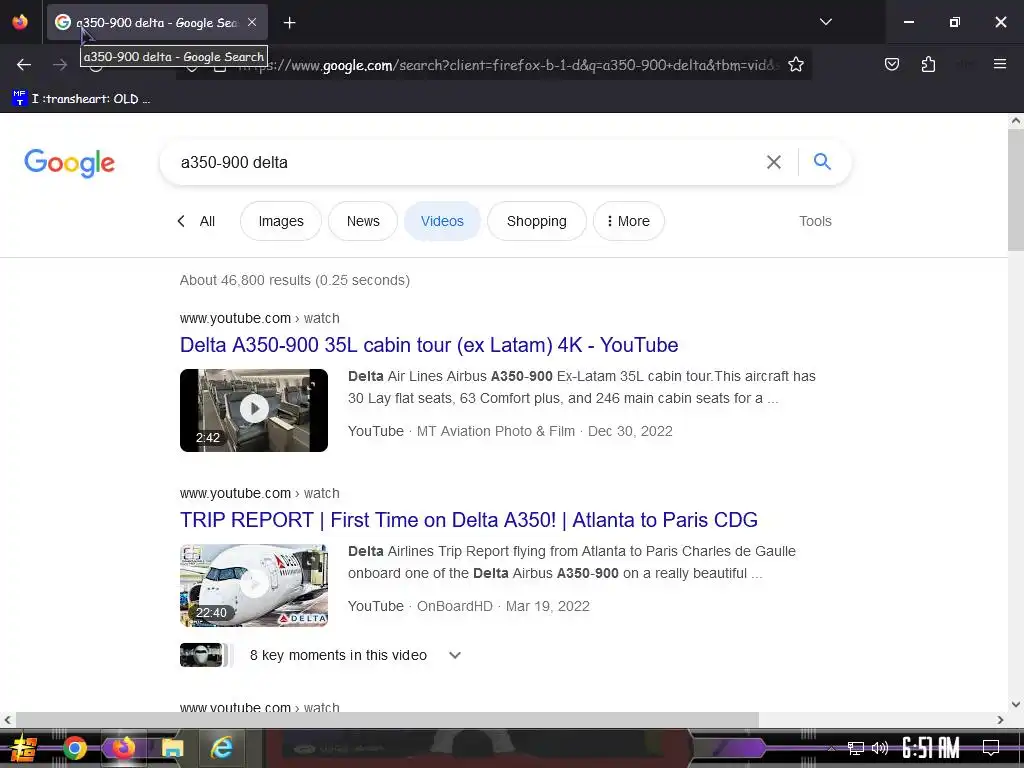Image resolution: width=1024 pixels, height=768 pixels.
Task: Click the scroll left arrow on horizontal scrollbar
Action: (7, 720)
